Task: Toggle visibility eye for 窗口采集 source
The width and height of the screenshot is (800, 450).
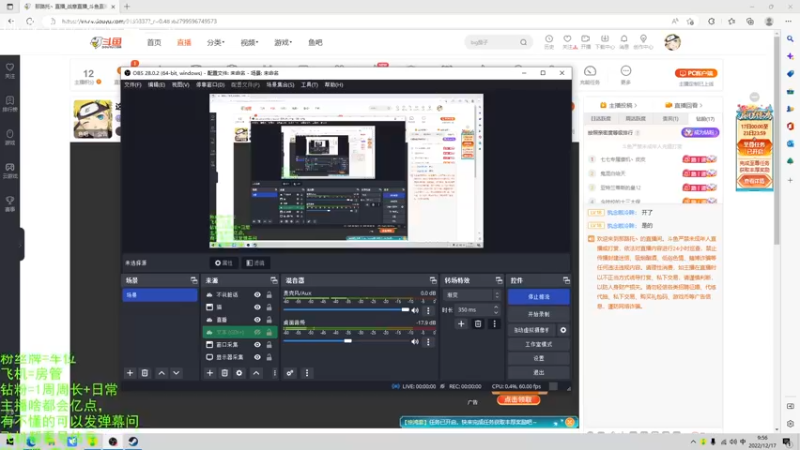Action: (x=257, y=345)
